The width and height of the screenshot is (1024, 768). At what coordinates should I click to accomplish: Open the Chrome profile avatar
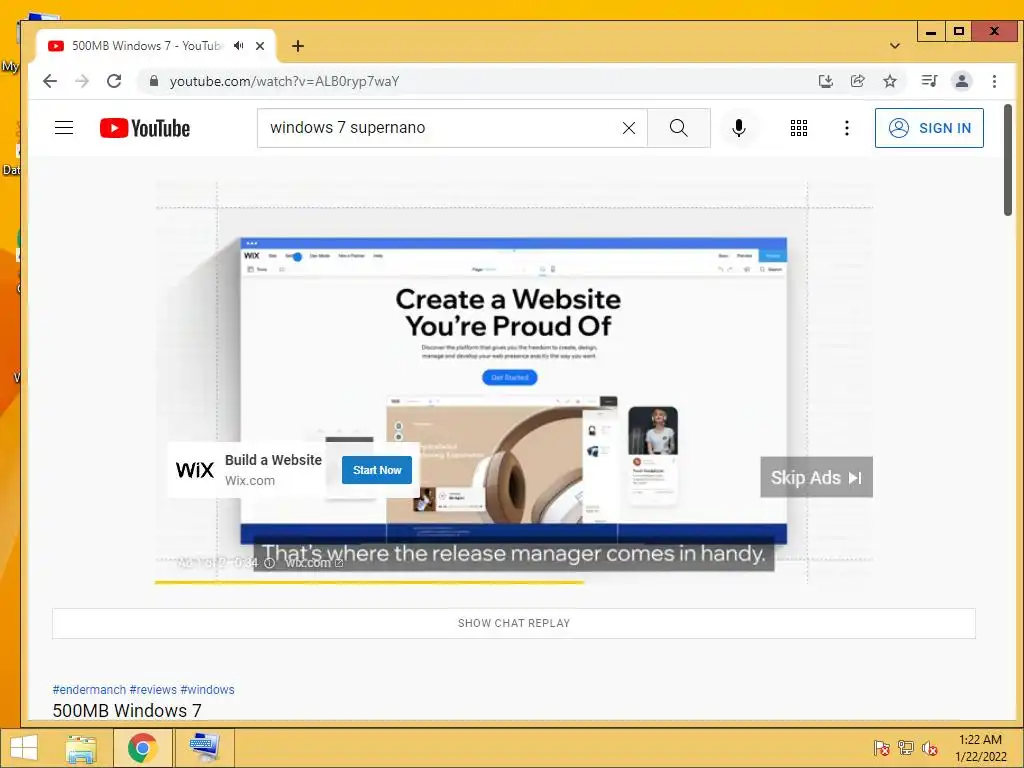click(x=961, y=81)
